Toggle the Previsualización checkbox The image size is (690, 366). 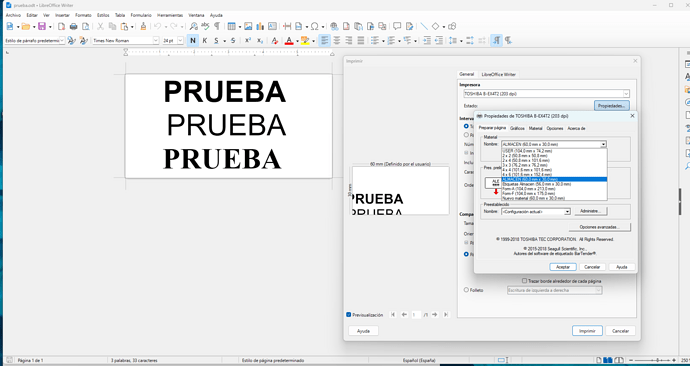[x=349, y=315]
